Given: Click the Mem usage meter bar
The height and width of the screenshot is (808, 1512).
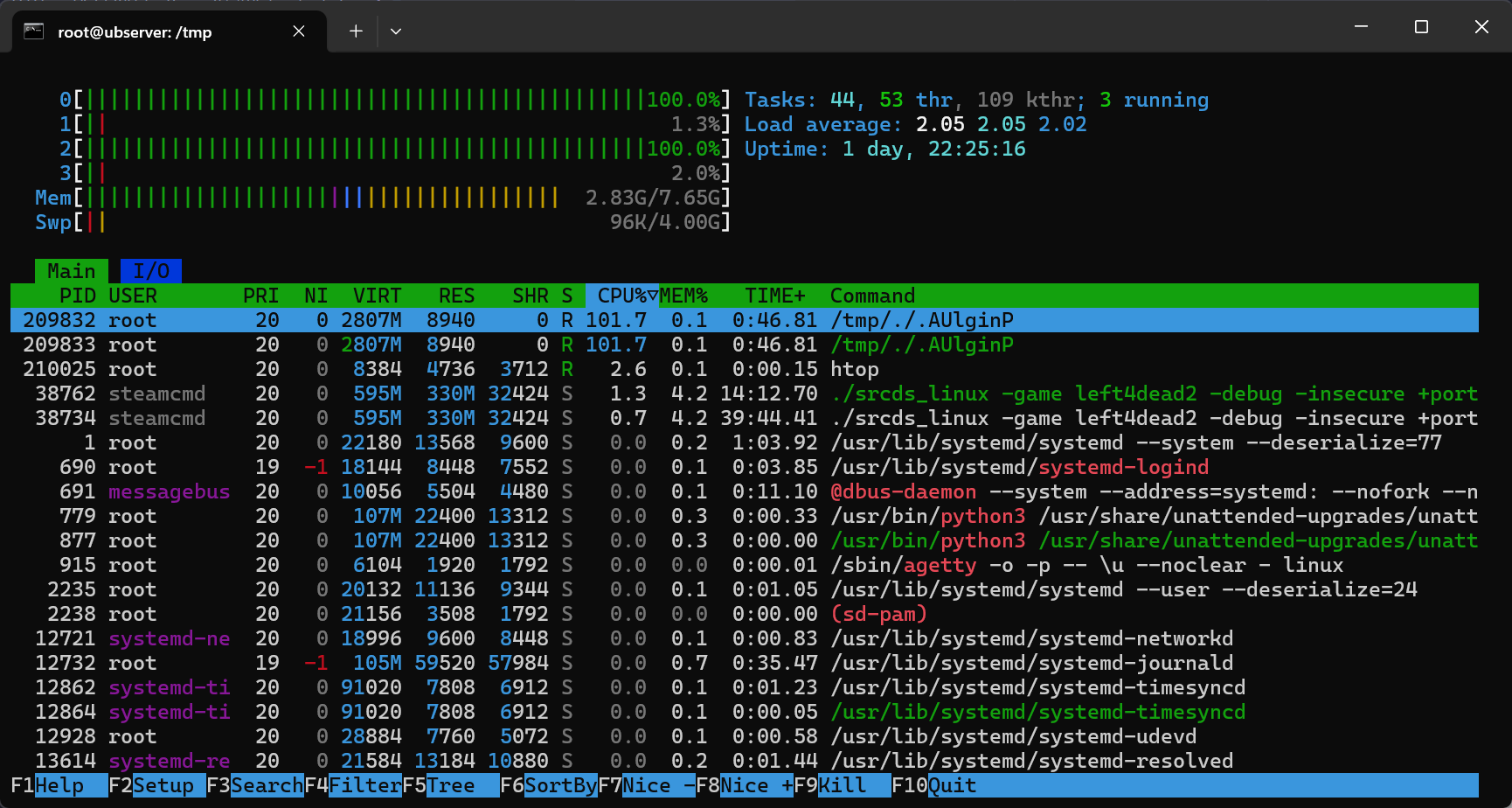Looking at the screenshot, I should pyautogui.click(x=383, y=198).
